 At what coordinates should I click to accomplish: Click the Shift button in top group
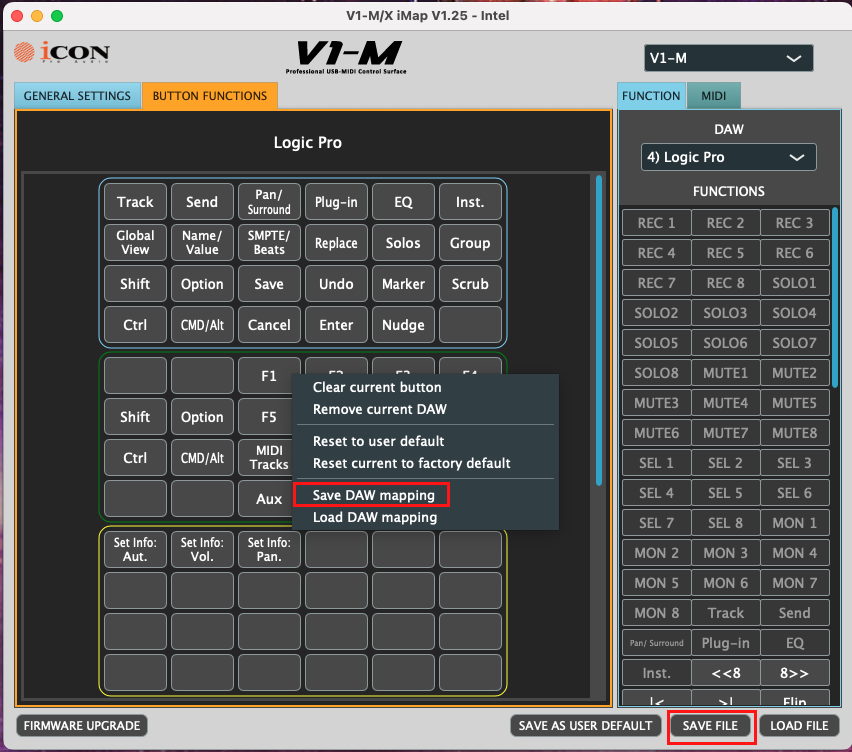[x=135, y=284]
